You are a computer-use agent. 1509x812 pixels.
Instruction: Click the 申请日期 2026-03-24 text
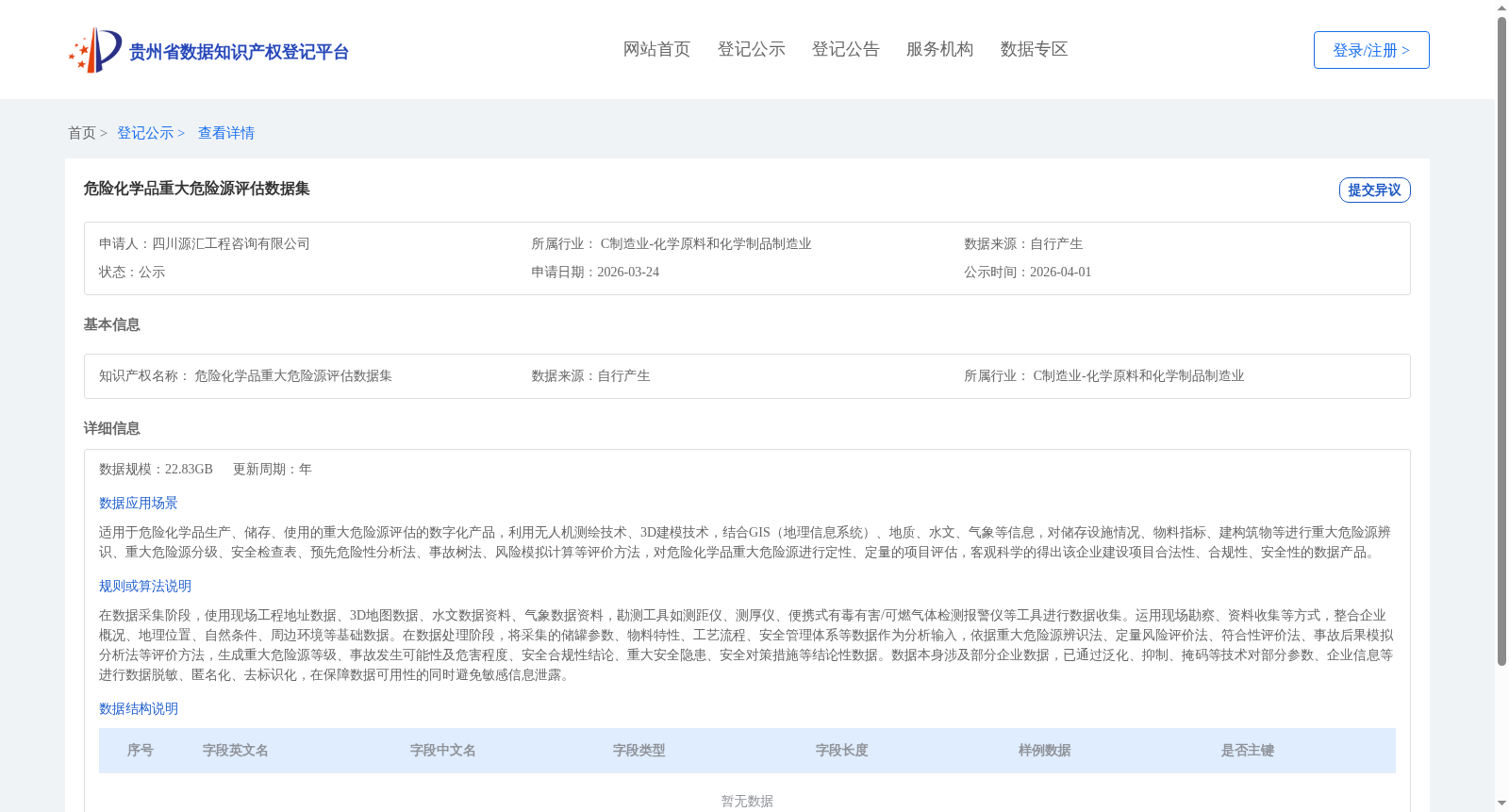click(595, 272)
